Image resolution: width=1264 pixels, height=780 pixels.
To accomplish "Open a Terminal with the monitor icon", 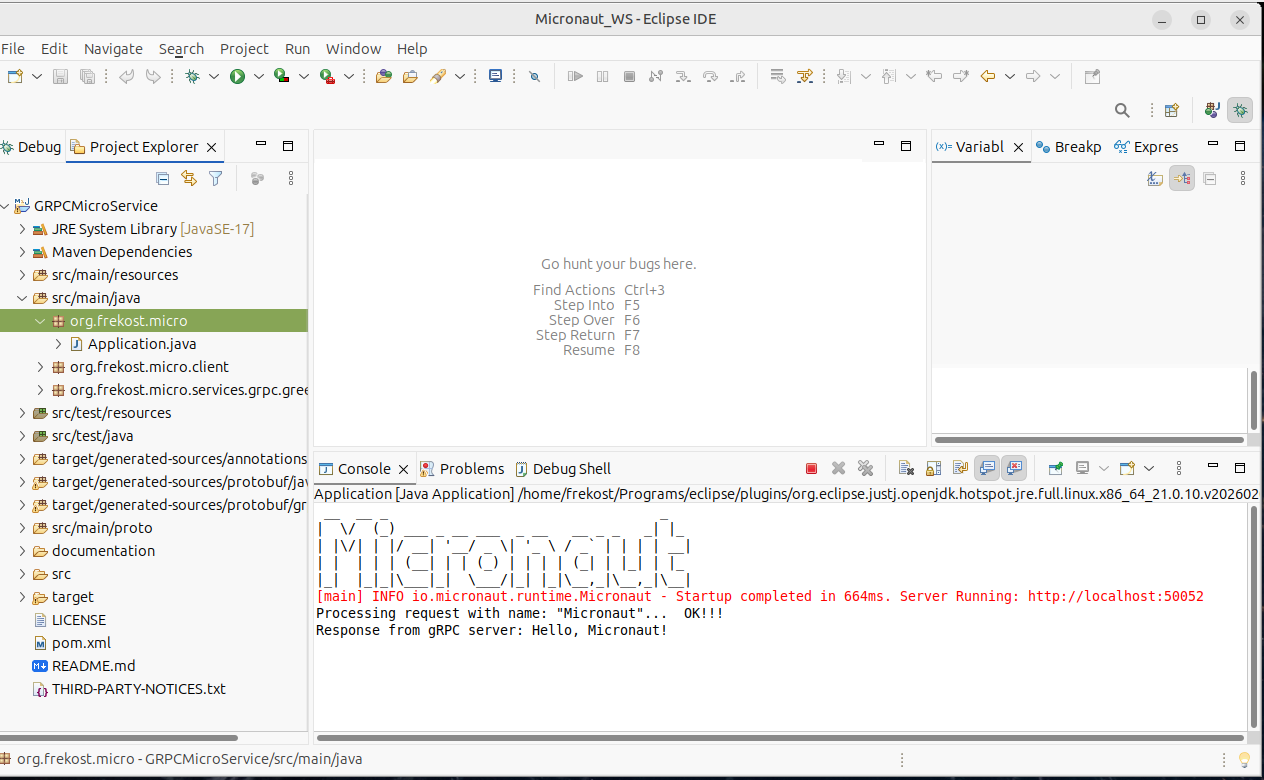I will 495,76.
